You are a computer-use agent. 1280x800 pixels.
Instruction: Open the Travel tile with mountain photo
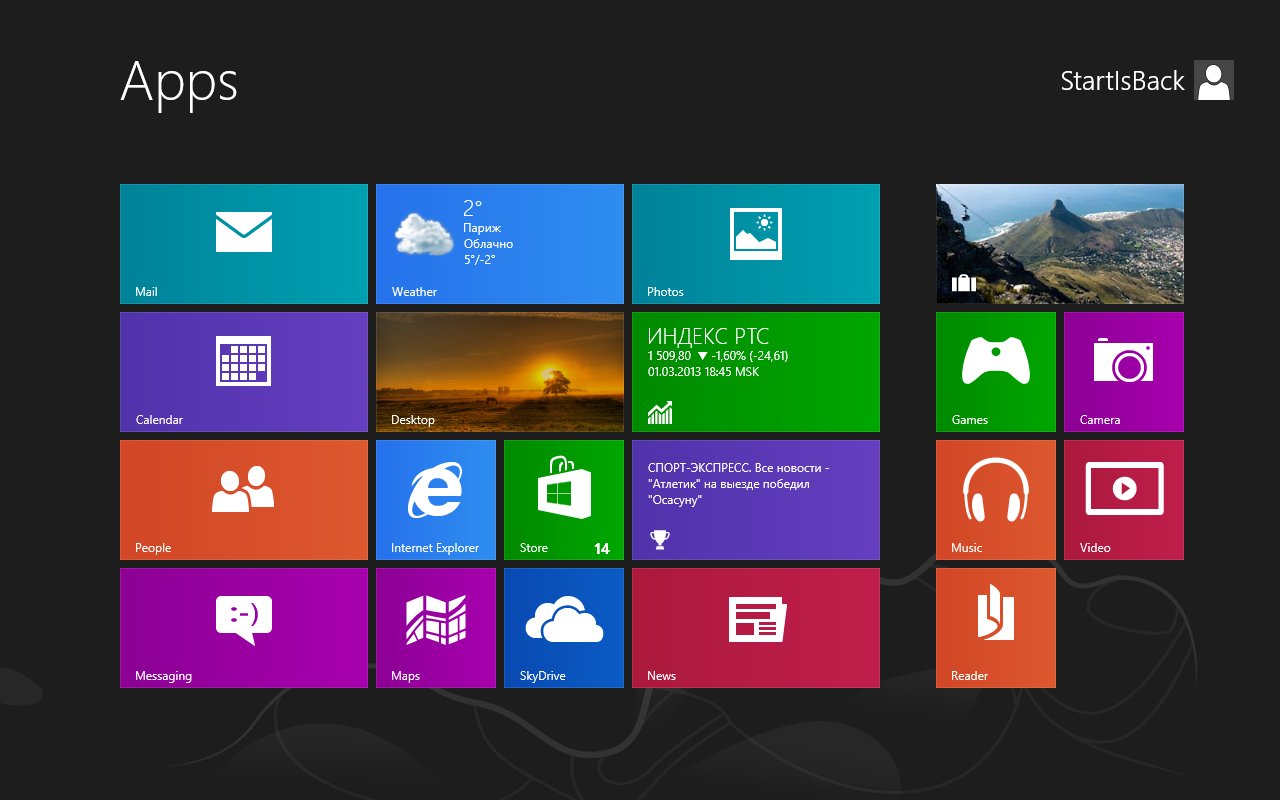[1059, 243]
